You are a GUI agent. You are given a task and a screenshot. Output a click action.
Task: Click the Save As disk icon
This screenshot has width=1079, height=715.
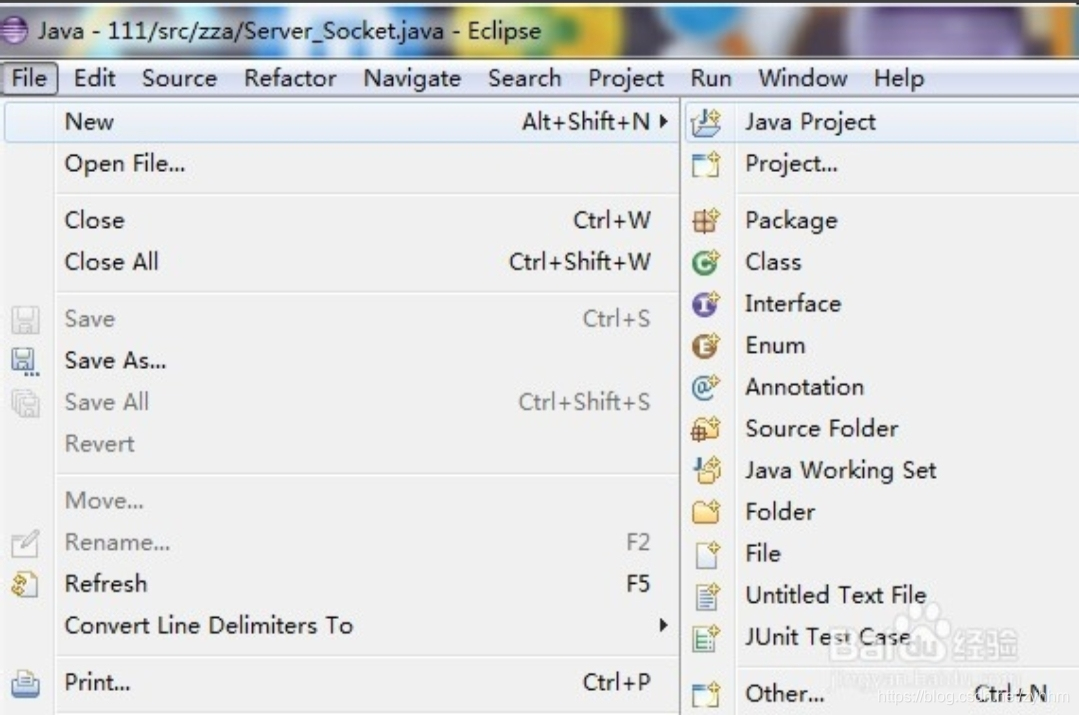coord(25,361)
